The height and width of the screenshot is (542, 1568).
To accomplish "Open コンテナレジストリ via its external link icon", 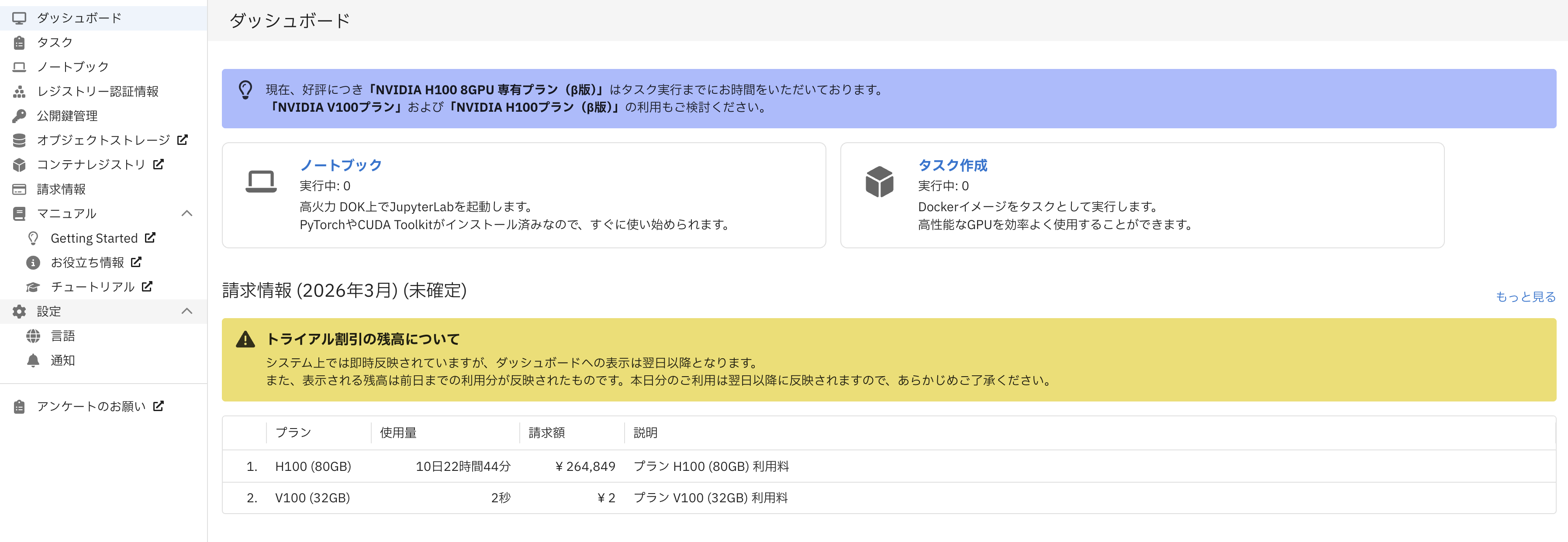I will coord(159,164).
